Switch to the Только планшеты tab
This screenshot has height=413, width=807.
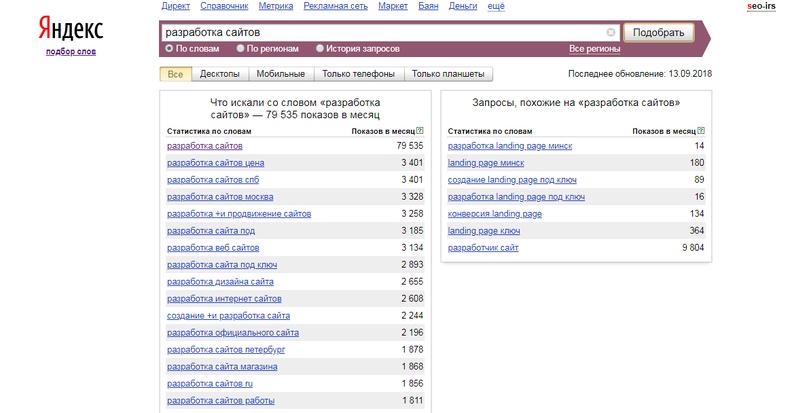pyautogui.click(x=448, y=74)
